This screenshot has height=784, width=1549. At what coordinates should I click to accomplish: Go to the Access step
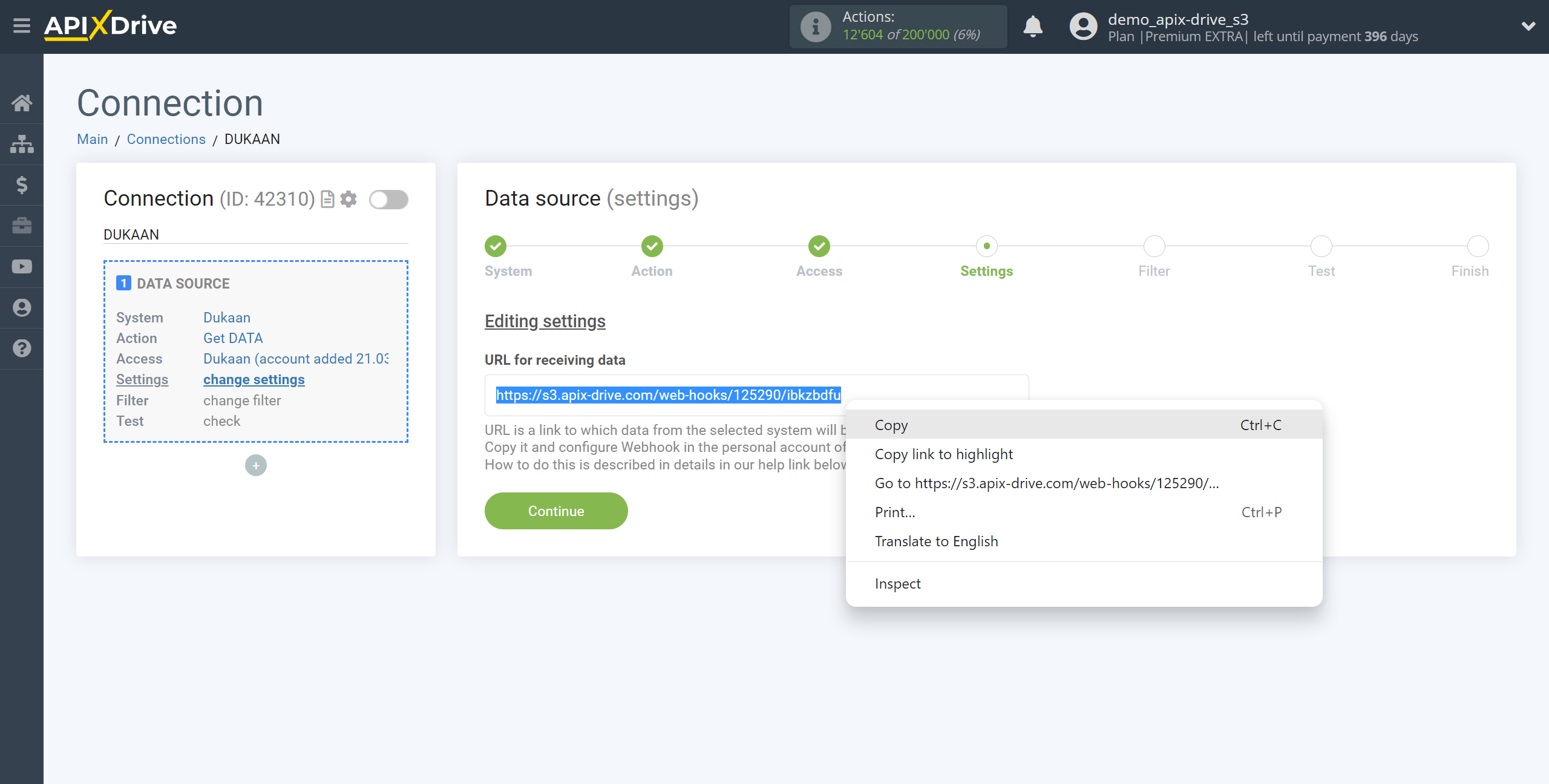click(x=819, y=246)
